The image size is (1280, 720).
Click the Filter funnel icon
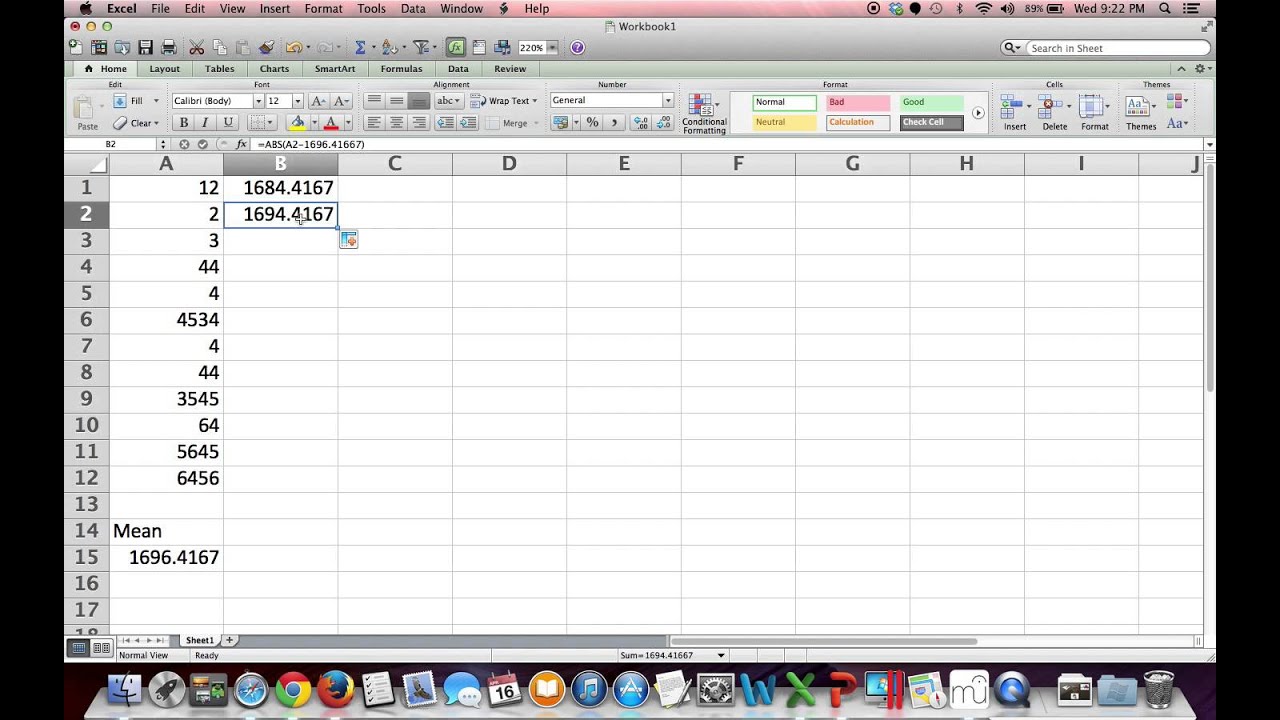tap(421, 47)
